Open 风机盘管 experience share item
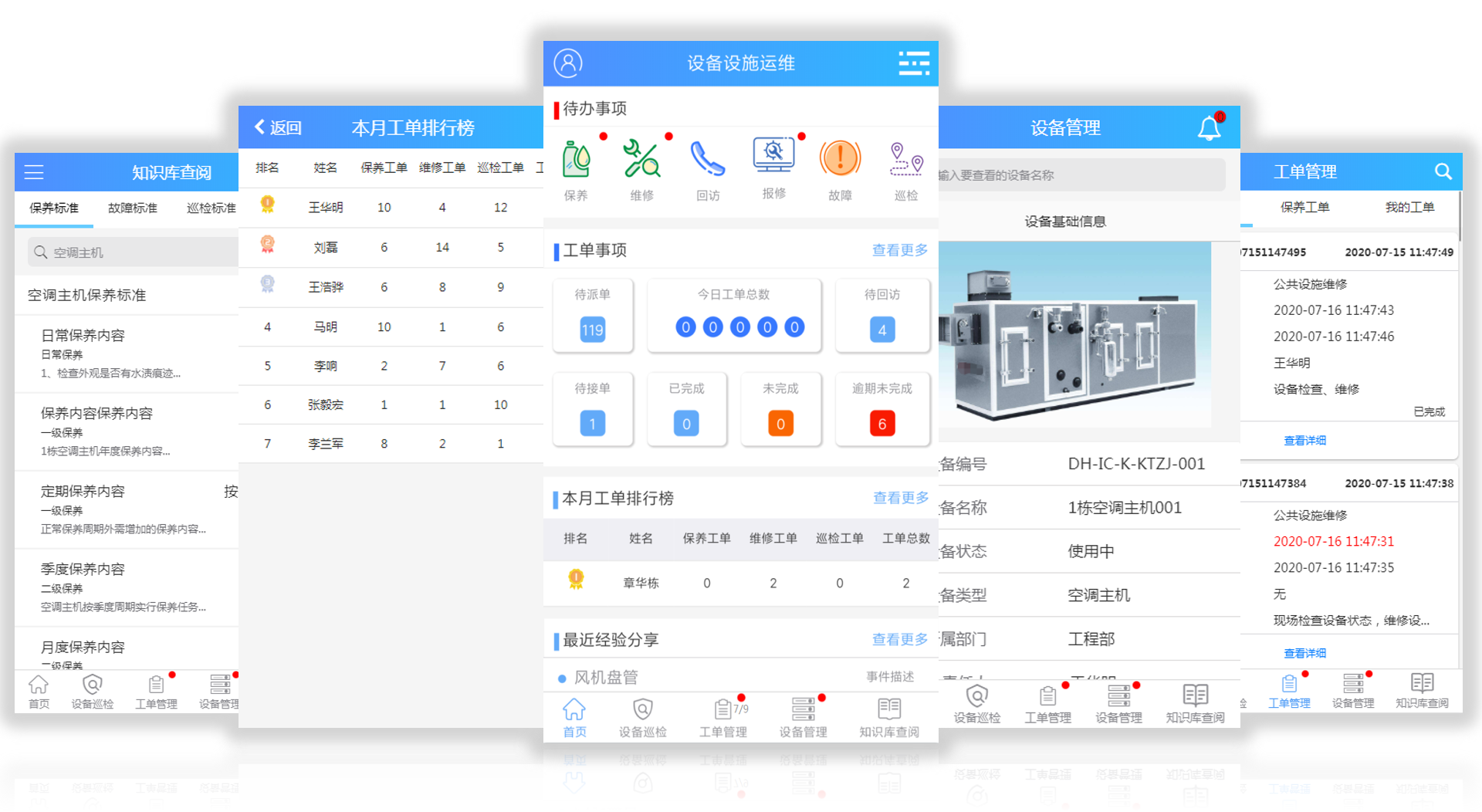The height and width of the screenshot is (812, 1482). pos(741,677)
